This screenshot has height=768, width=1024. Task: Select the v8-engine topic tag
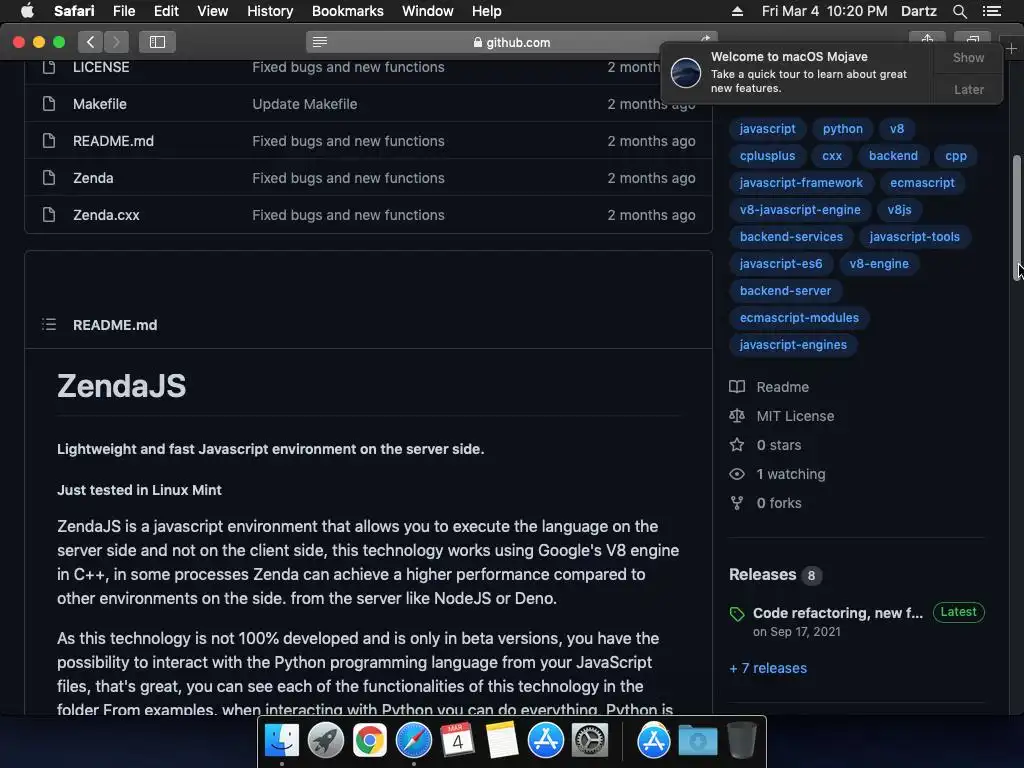click(879, 264)
